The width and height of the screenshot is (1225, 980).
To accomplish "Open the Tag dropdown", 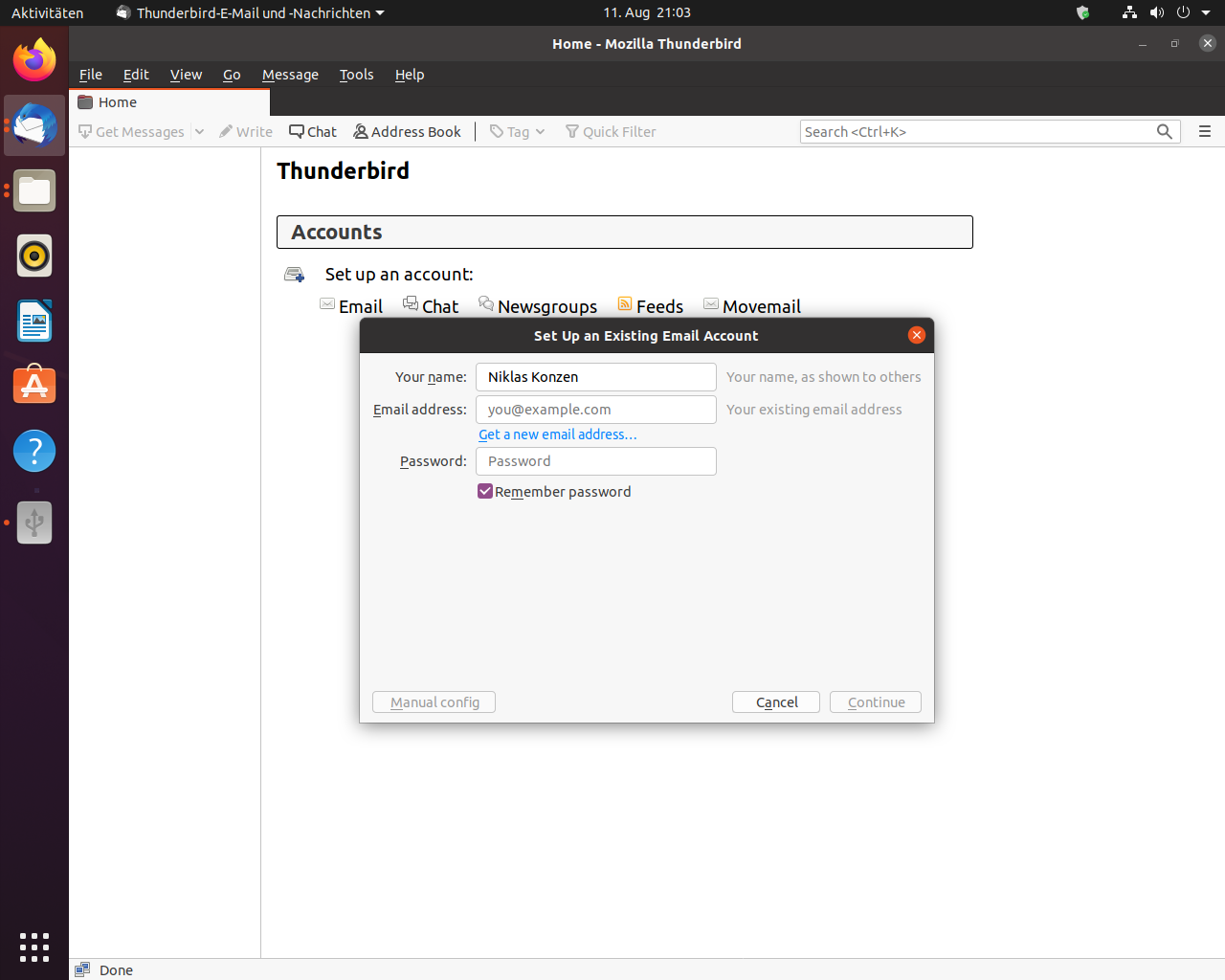I will click(517, 132).
